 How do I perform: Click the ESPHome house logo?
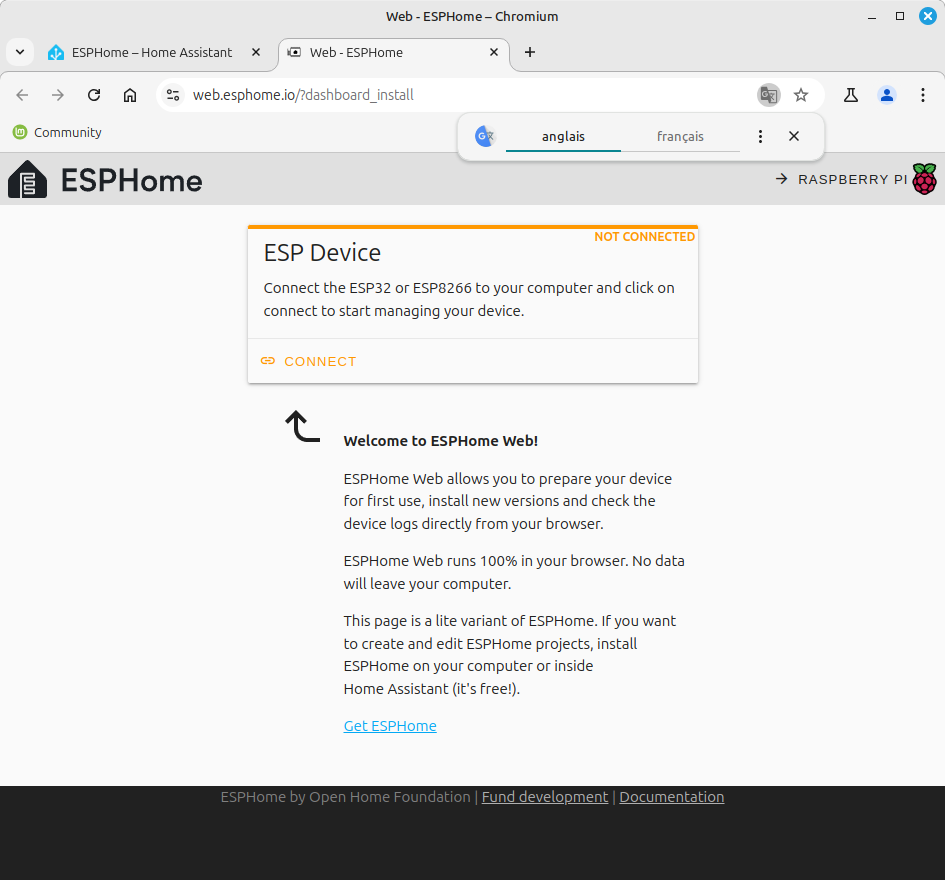(27, 179)
